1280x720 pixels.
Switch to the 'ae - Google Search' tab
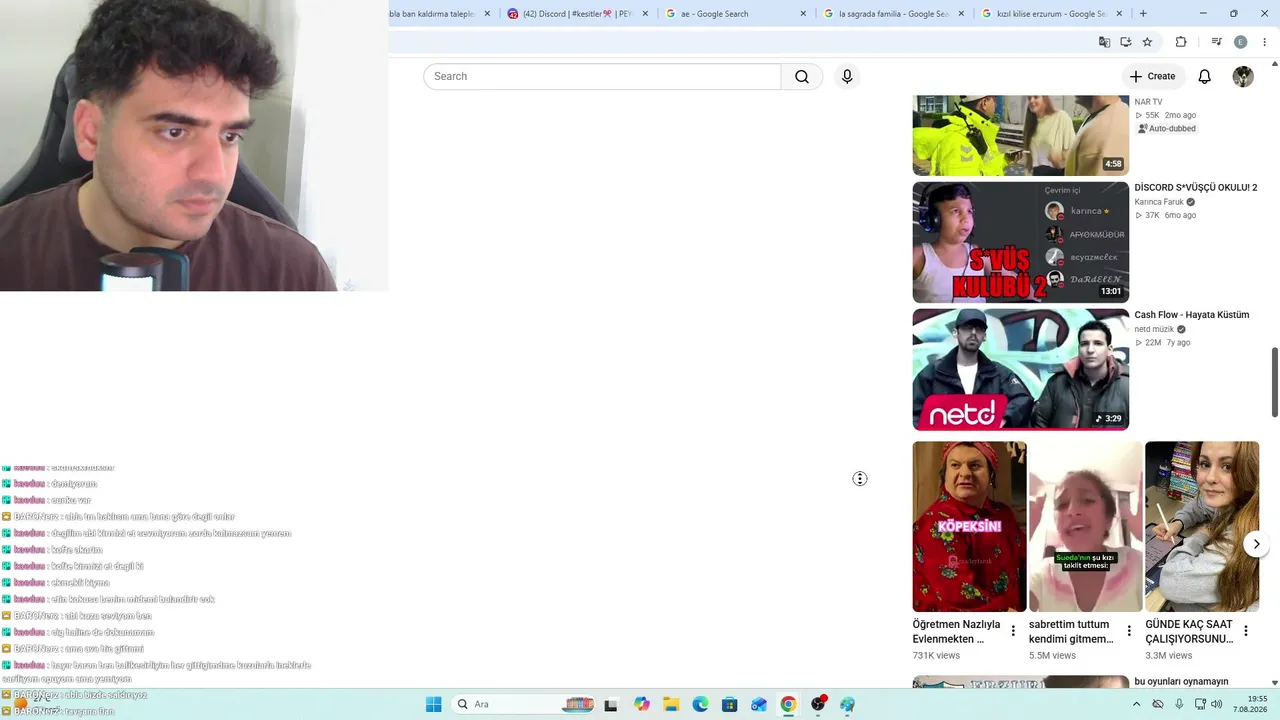pos(734,14)
